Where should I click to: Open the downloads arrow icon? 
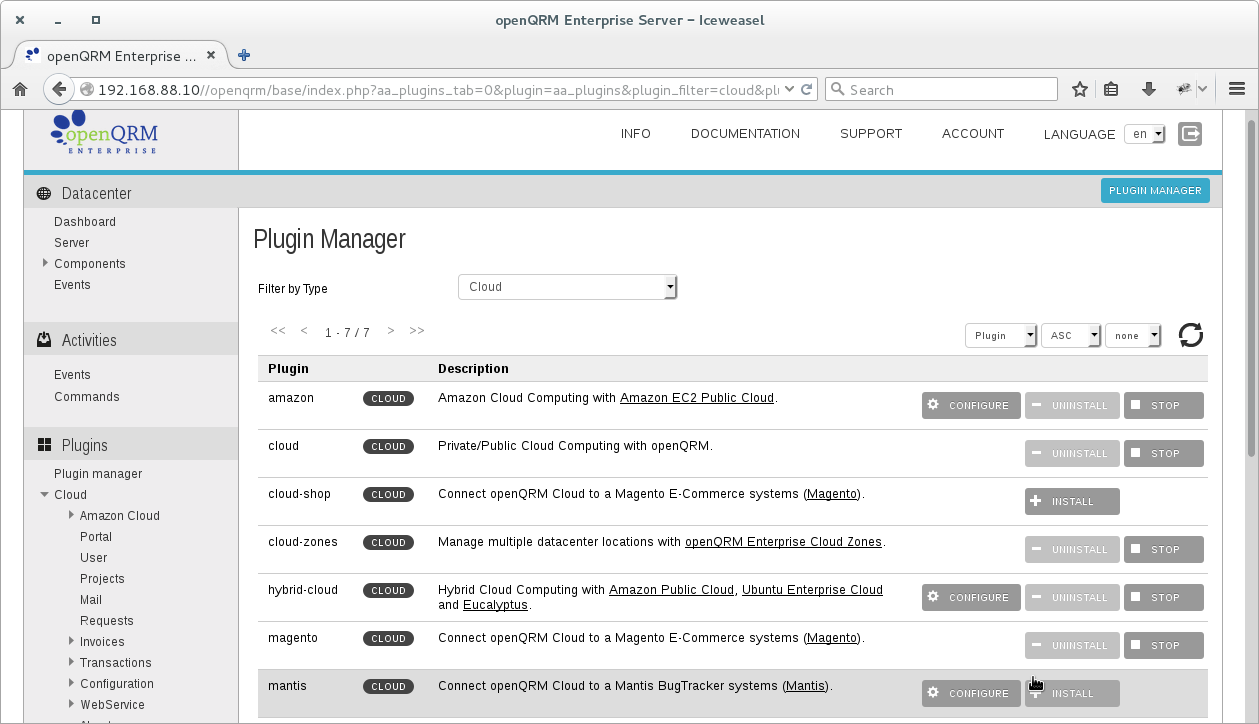click(x=1149, y=90)
